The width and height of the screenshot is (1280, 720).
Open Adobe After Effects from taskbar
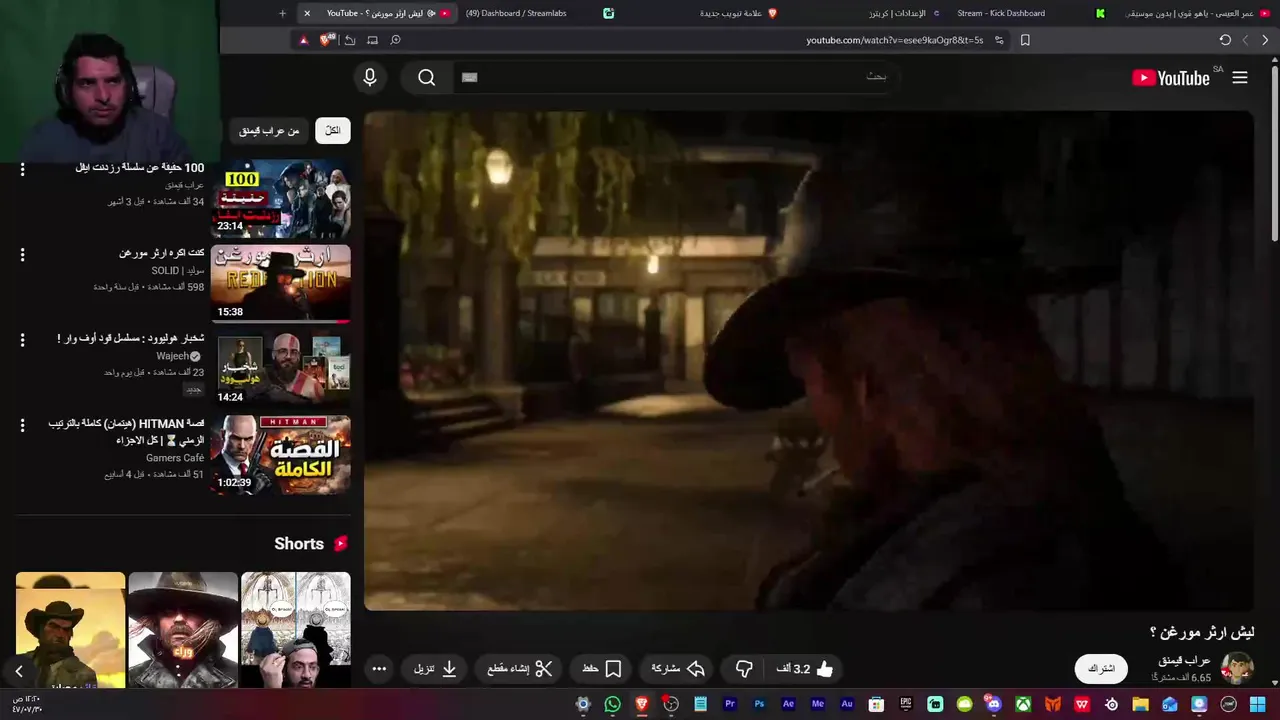coord(788,704)
